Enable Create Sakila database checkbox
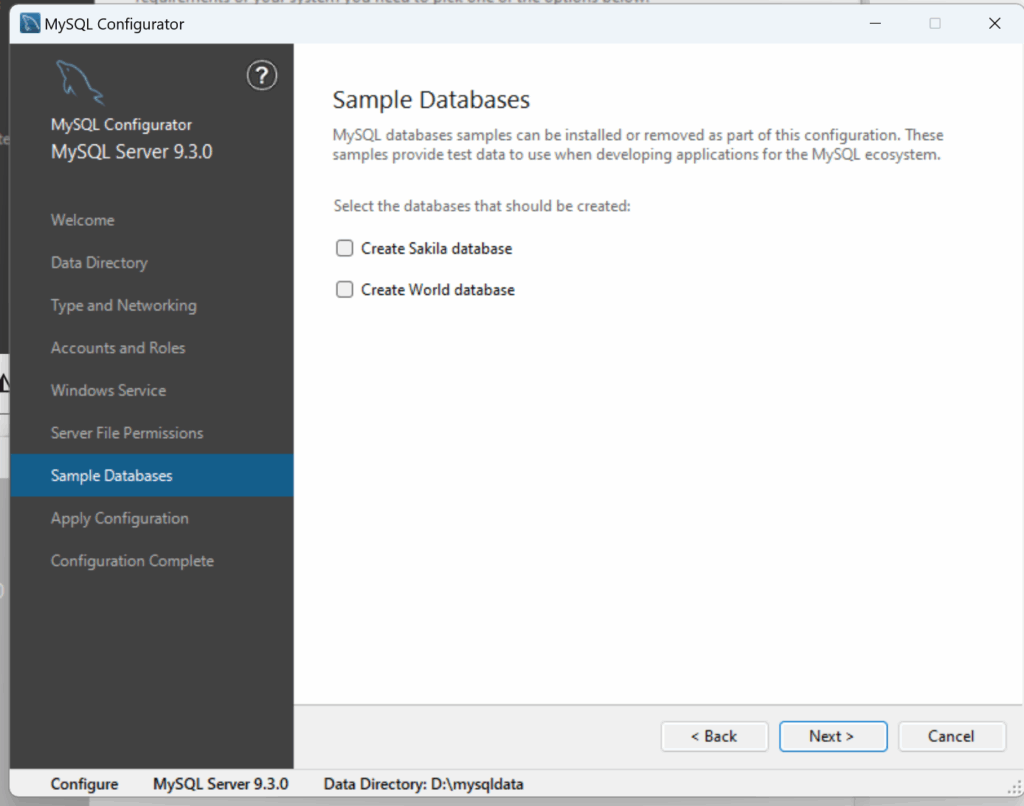This screenshot has height=806, width=1024. [345, 248]
